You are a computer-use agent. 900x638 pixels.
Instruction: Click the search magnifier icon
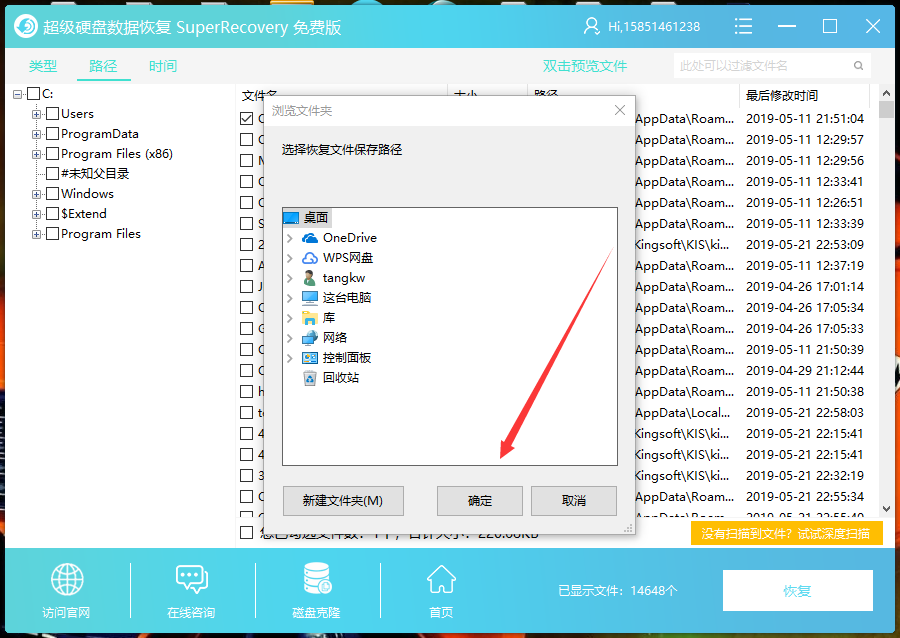click(858, 65)
